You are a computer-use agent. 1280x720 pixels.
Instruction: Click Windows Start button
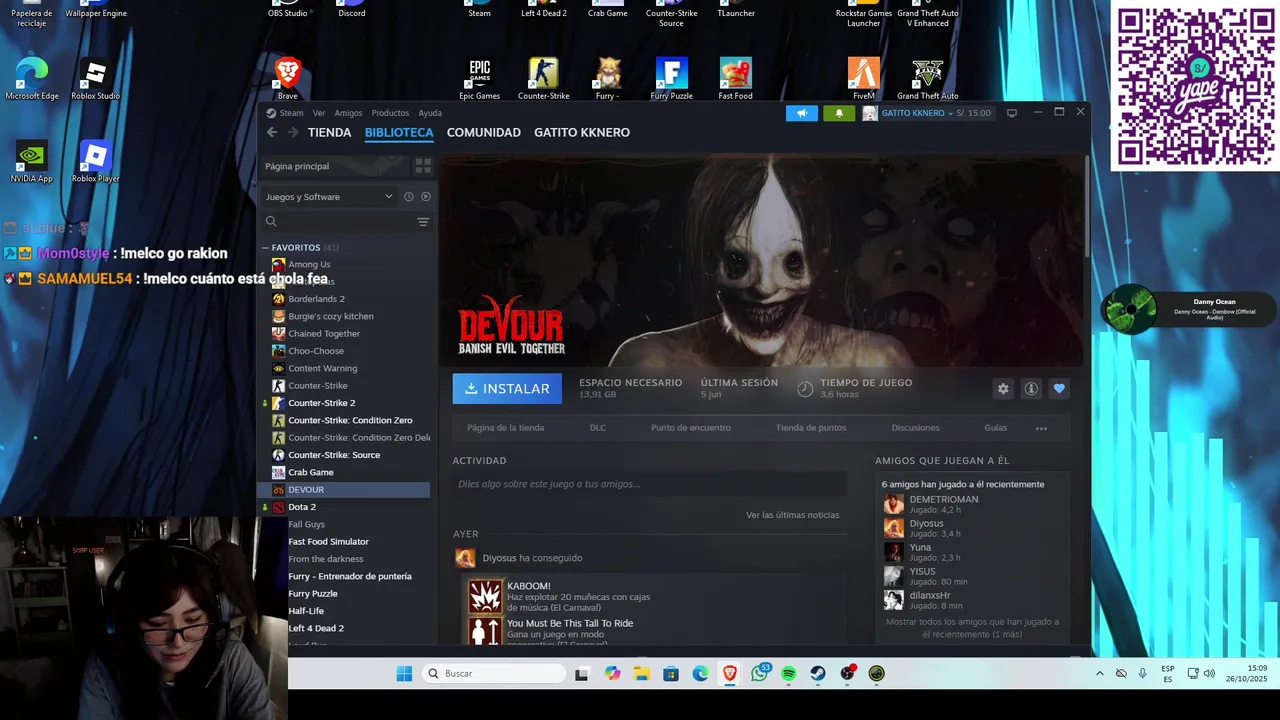[404, 674]
